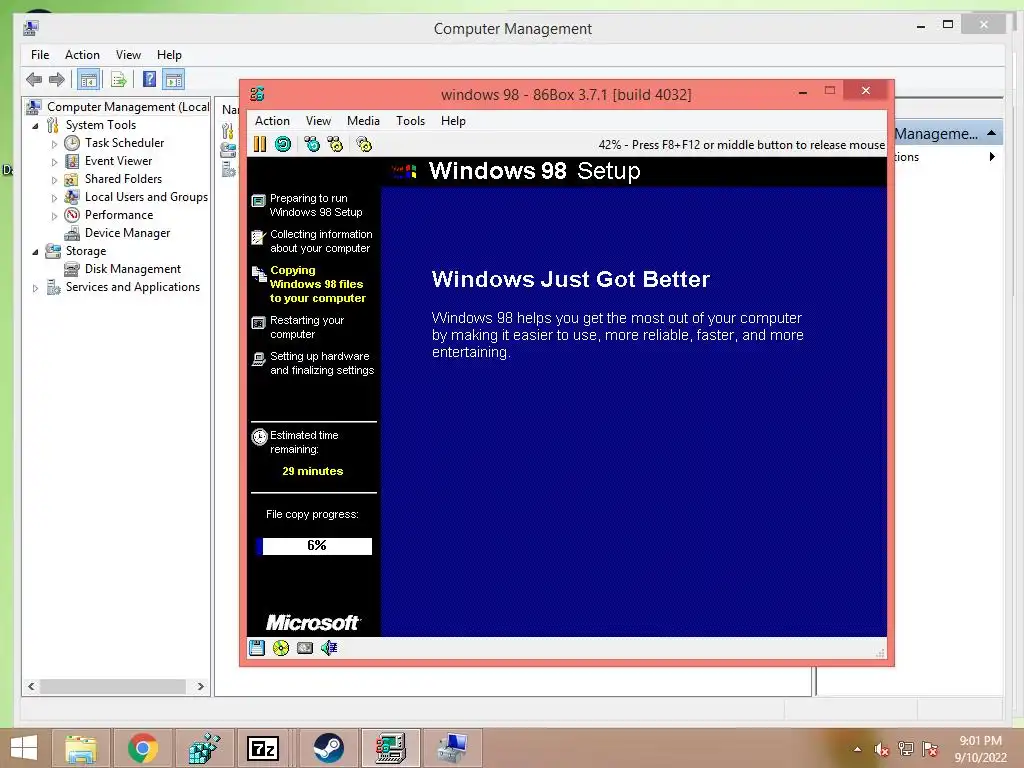The width and height of the screenshot is (1024, 768).
Task: Send Ctrl+Alt+Del via 86Box toolbar icon
Action: coord(312,144)
